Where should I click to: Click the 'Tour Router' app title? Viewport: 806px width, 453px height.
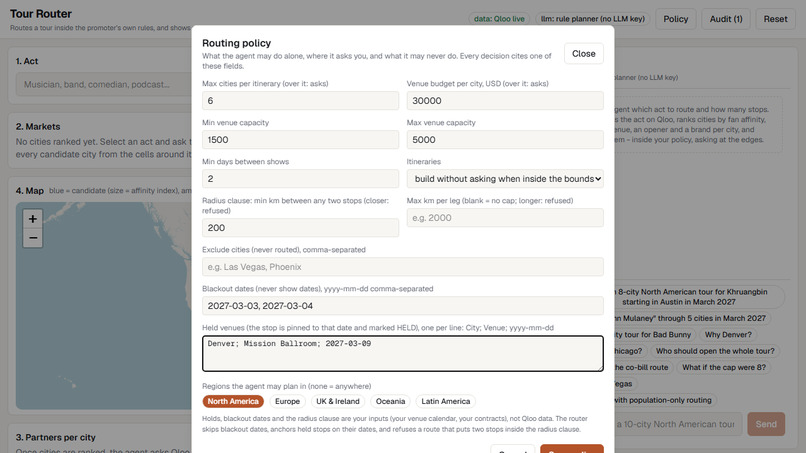click(41, 14)
